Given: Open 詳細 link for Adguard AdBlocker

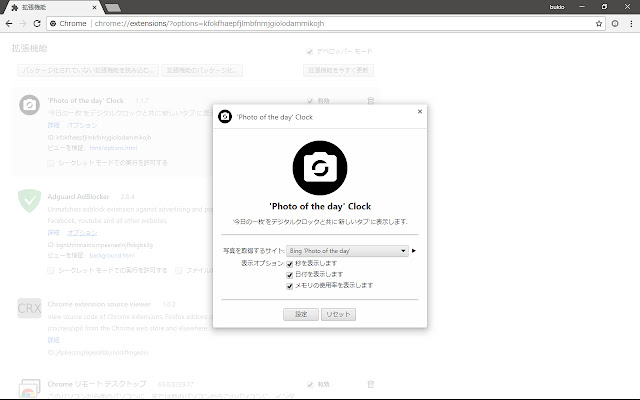Looking at the screenshot, I should [x=53, y=233].
